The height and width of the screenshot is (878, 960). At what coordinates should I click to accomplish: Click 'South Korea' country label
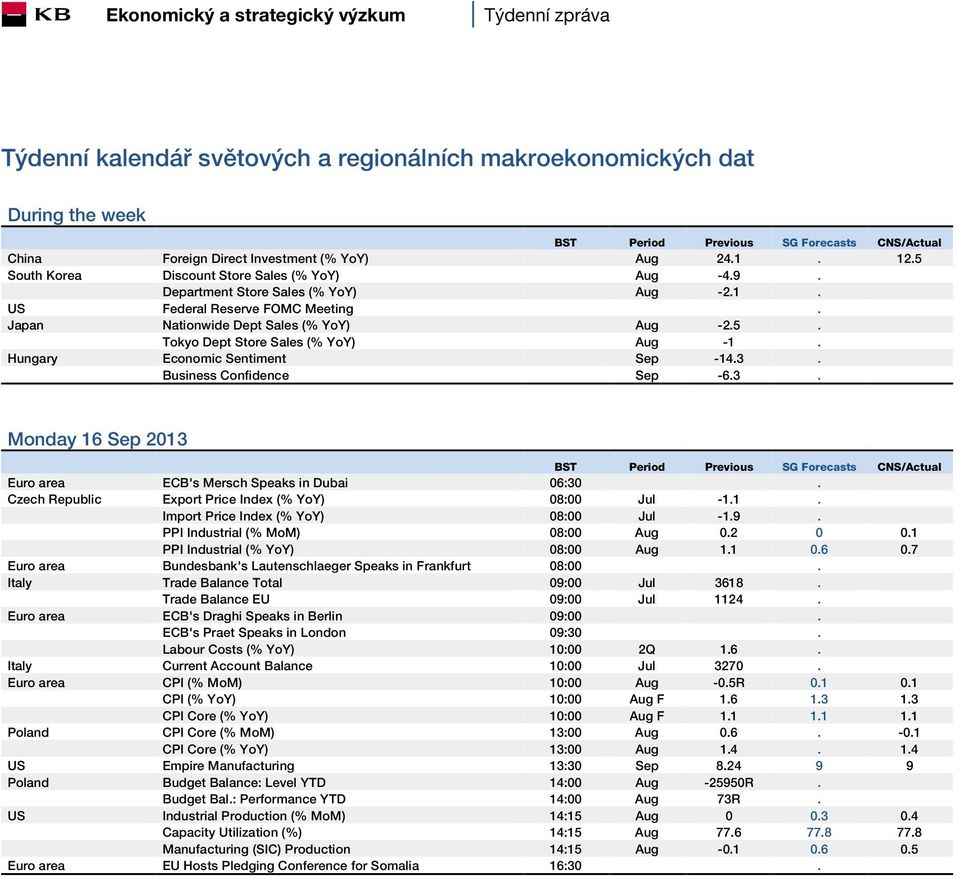pyautogui.click(x=45, y=276)
